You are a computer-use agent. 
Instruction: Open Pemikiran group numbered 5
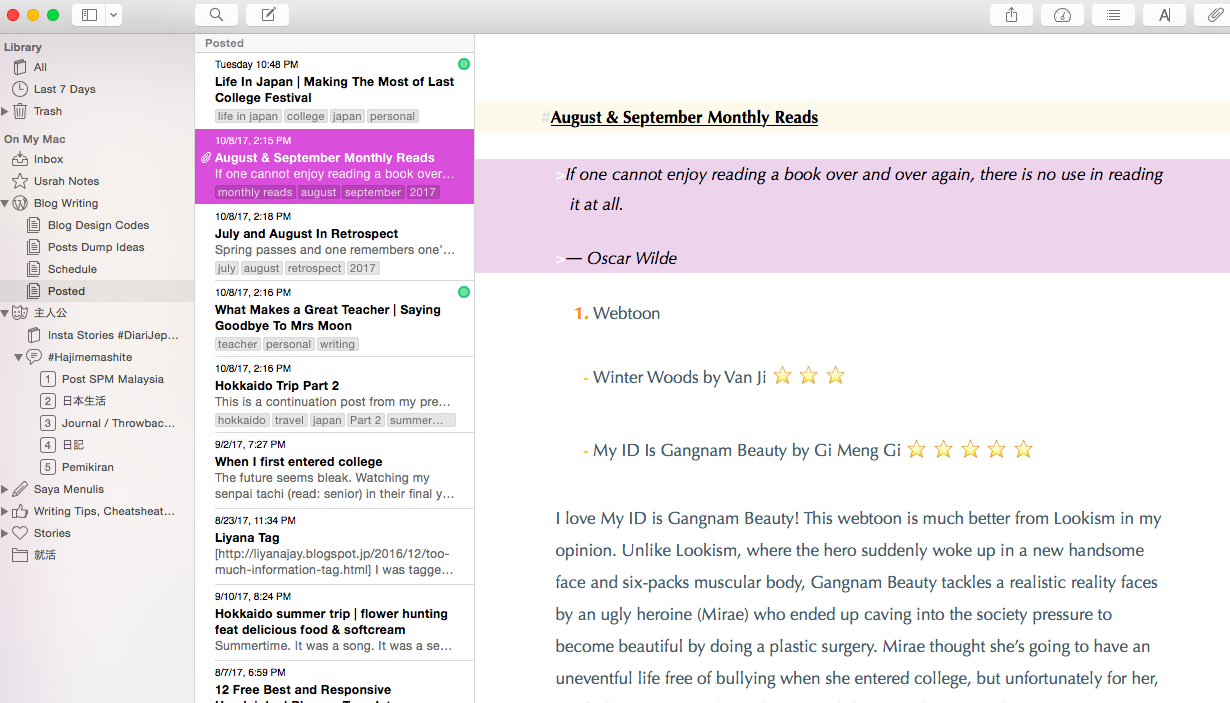75,467
